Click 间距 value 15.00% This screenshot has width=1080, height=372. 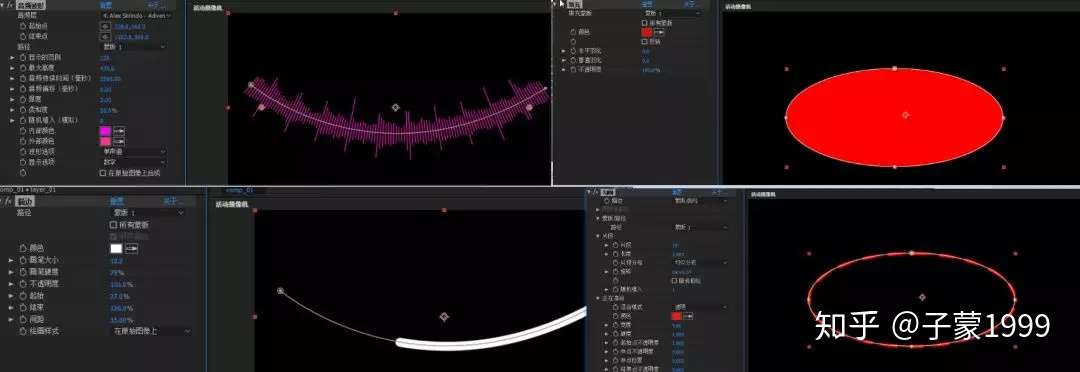coord(121,319)
